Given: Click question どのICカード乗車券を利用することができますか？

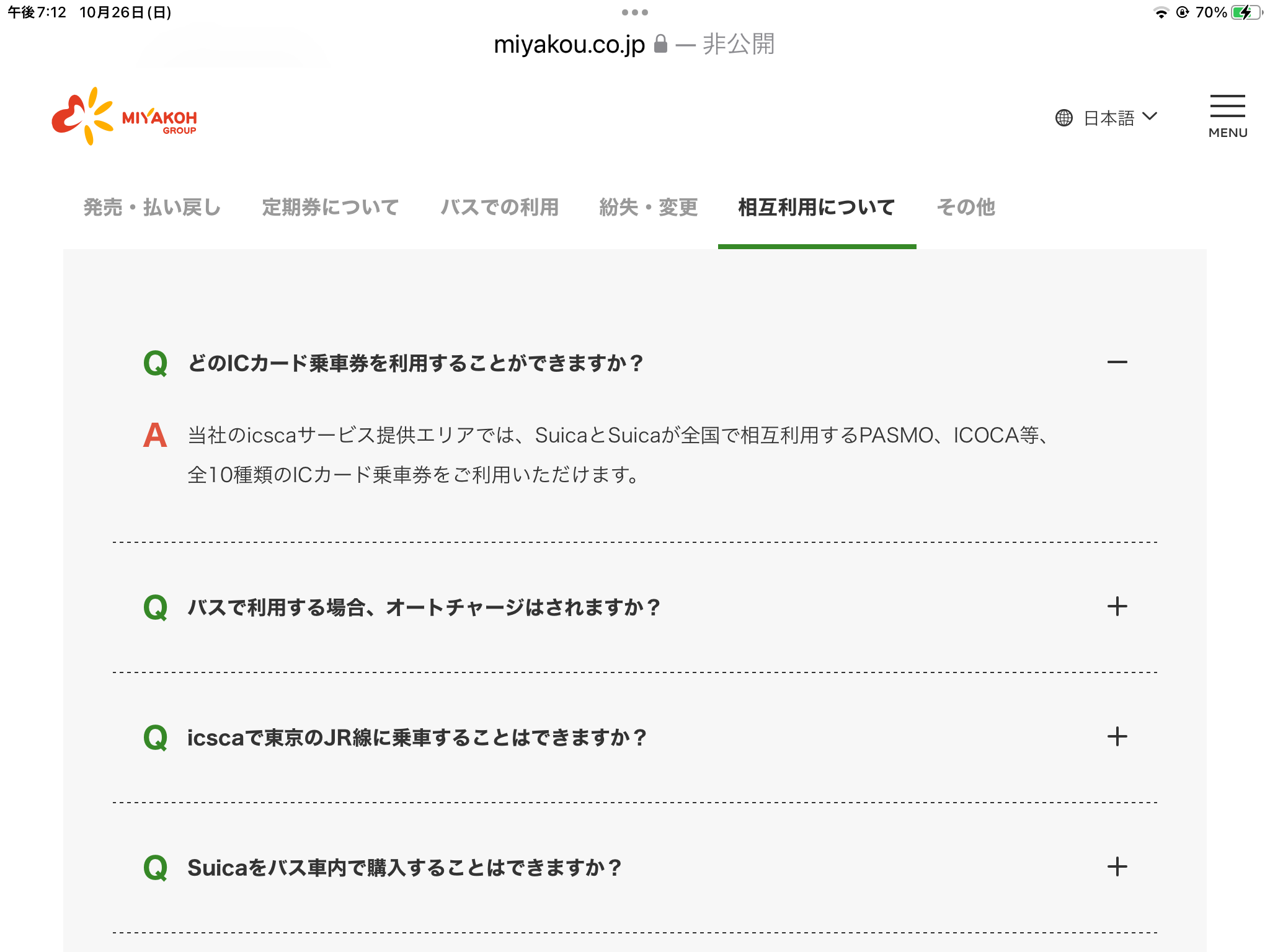Looking at the screenshot, I should pos(415,363).
